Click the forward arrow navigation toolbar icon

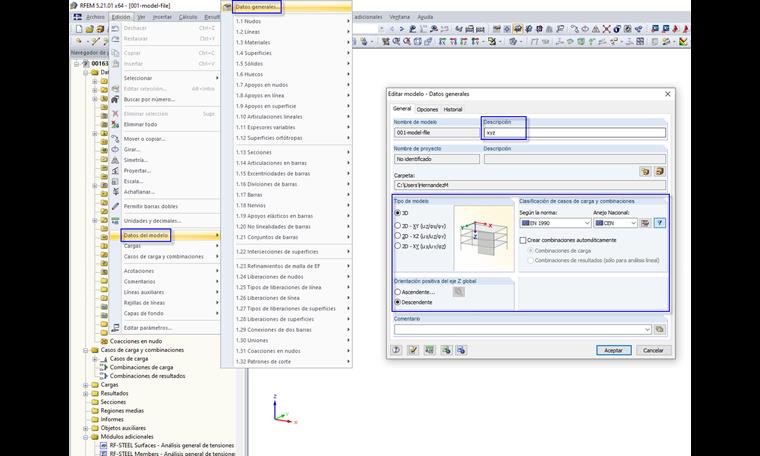tap(402, 29)
